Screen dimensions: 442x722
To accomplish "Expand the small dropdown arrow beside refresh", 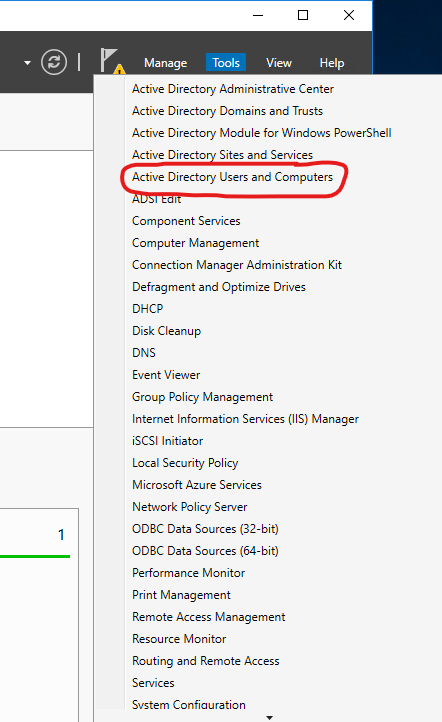I will point(28,63).
